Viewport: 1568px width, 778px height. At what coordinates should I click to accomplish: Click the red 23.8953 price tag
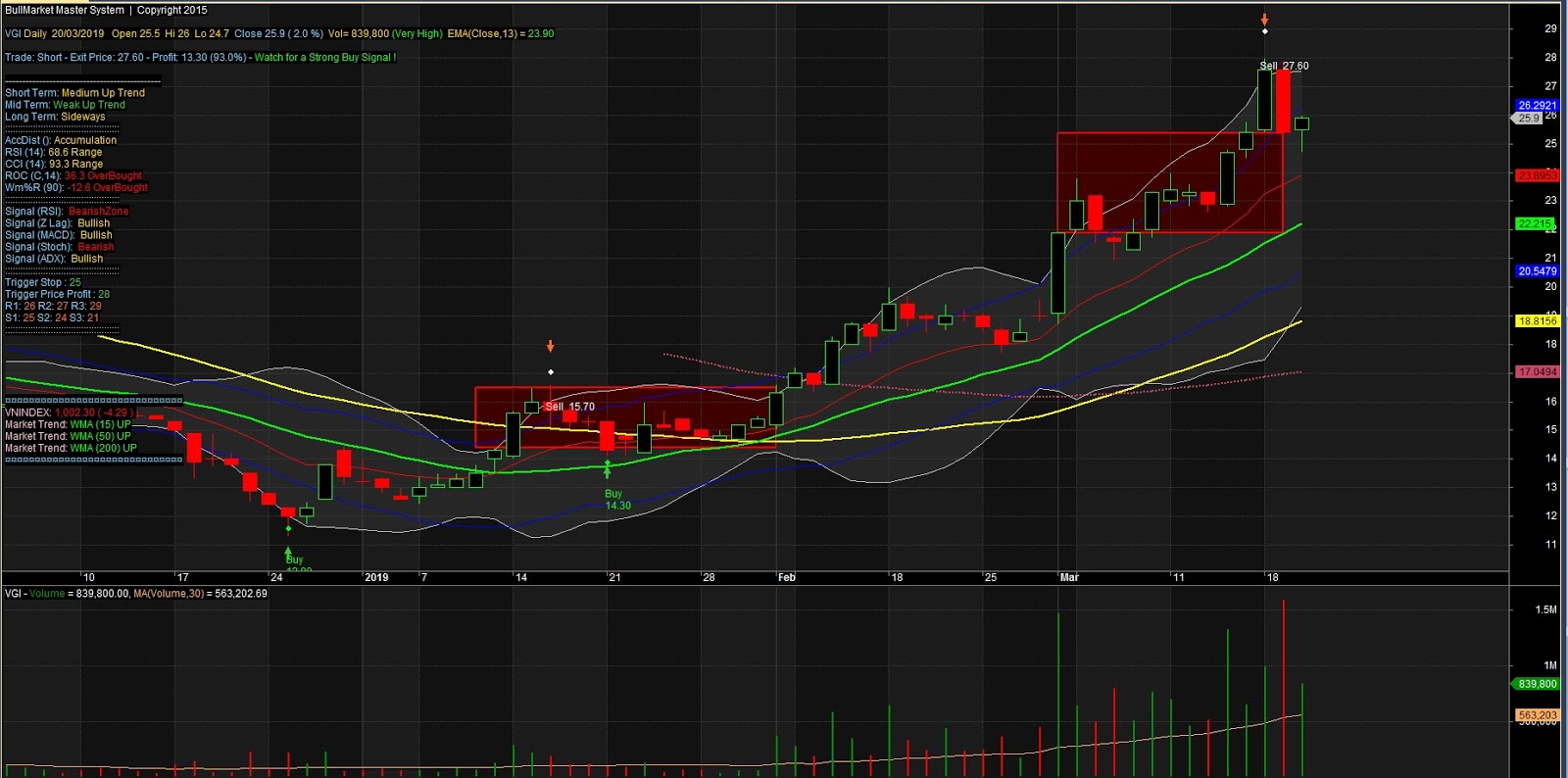click(1537, 175)
